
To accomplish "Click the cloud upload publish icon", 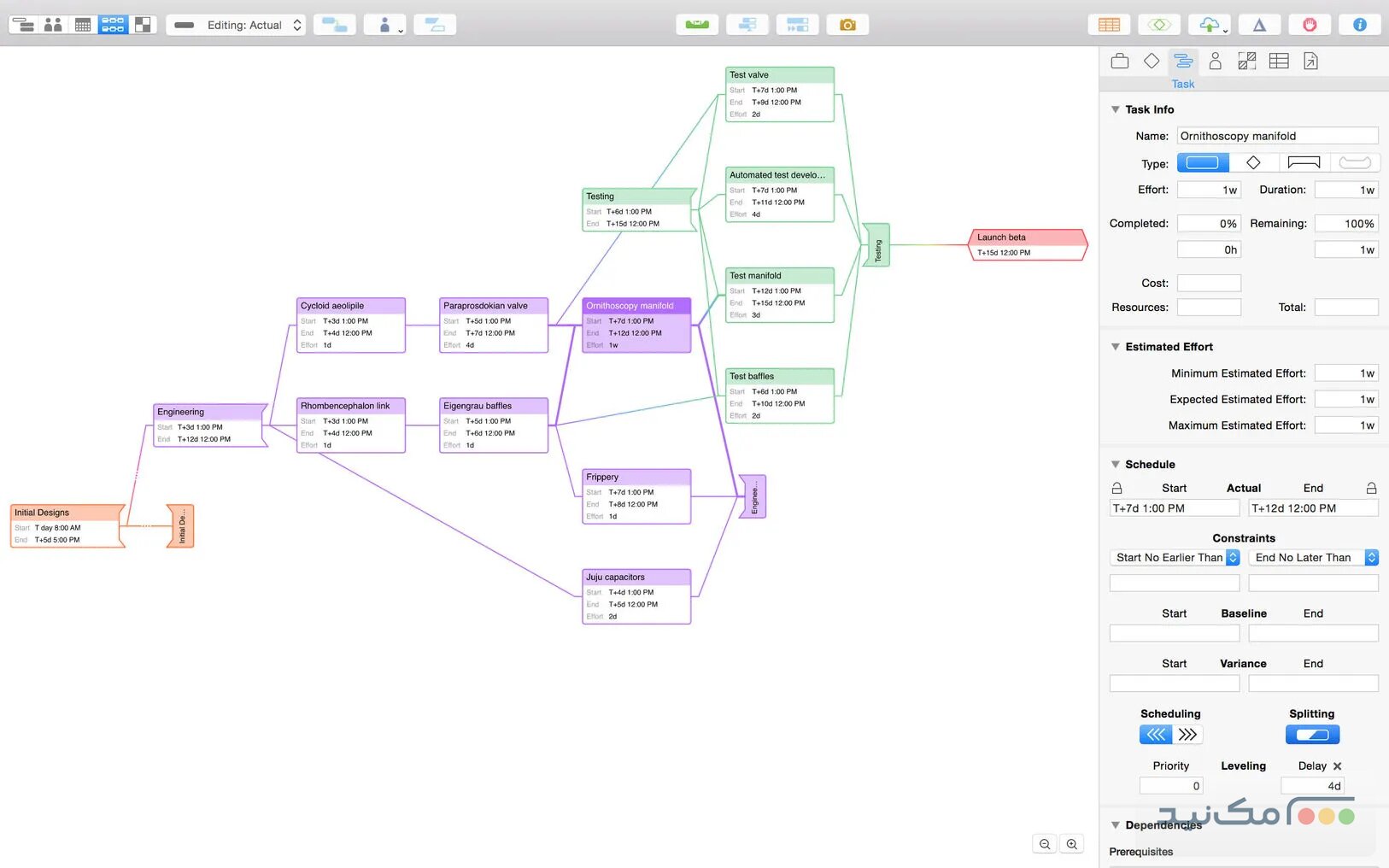I will (x=1209, y=25).
